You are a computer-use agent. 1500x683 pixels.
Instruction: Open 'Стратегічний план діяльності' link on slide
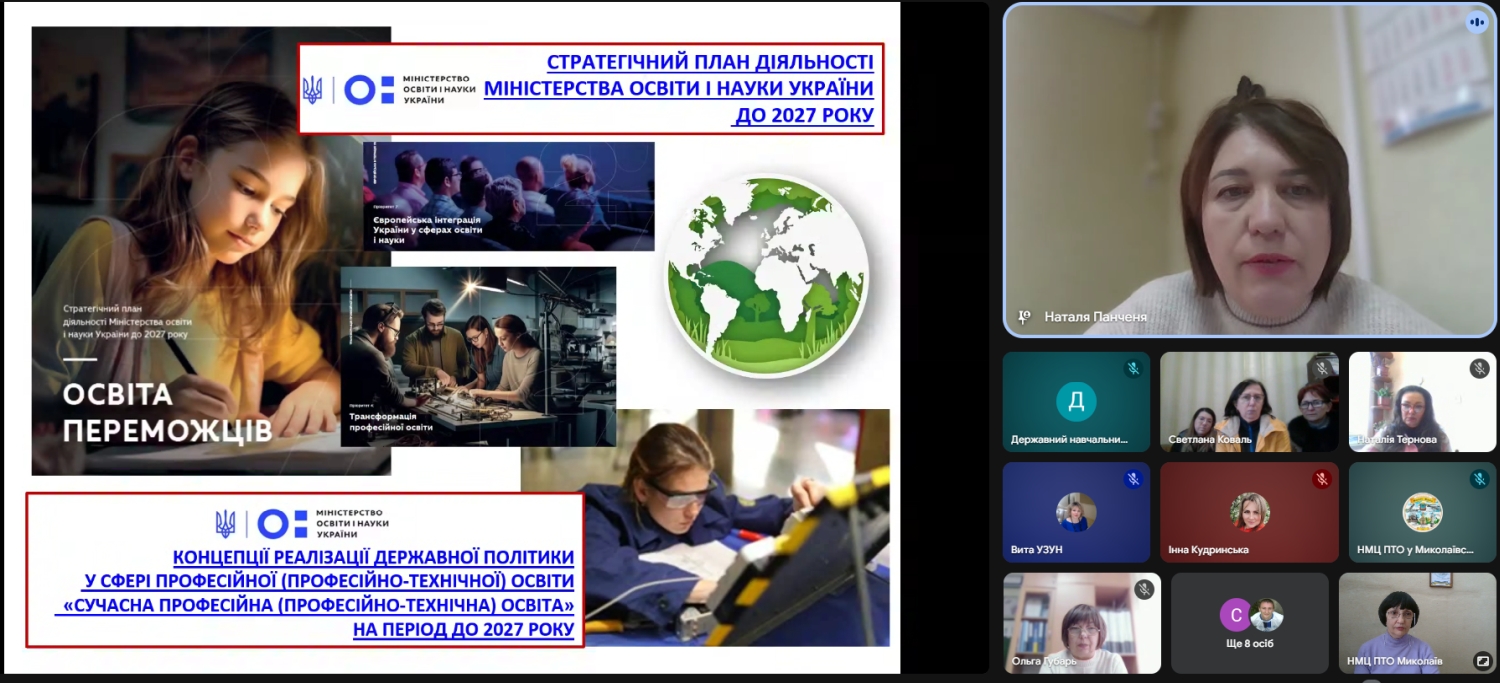pyautogui.click(x=679, y=89)
